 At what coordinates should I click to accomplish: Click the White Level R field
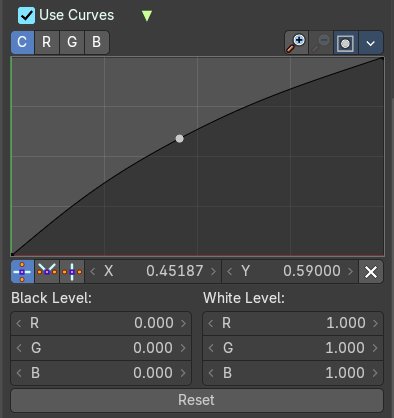[293, 323]
